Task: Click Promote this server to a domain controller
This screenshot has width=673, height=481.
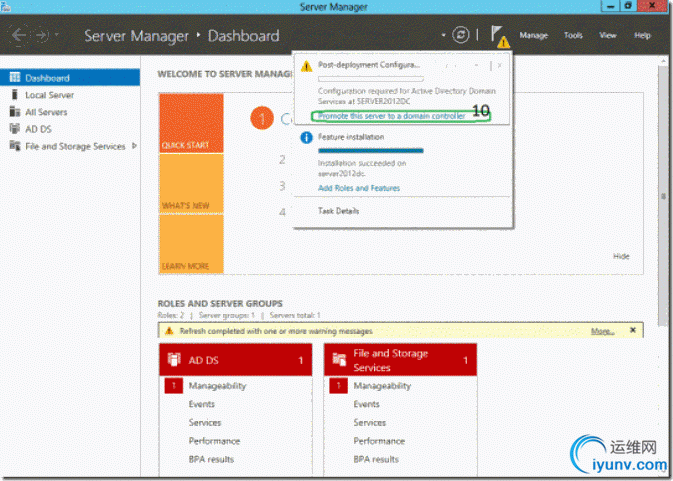Action: coord(391,116)
